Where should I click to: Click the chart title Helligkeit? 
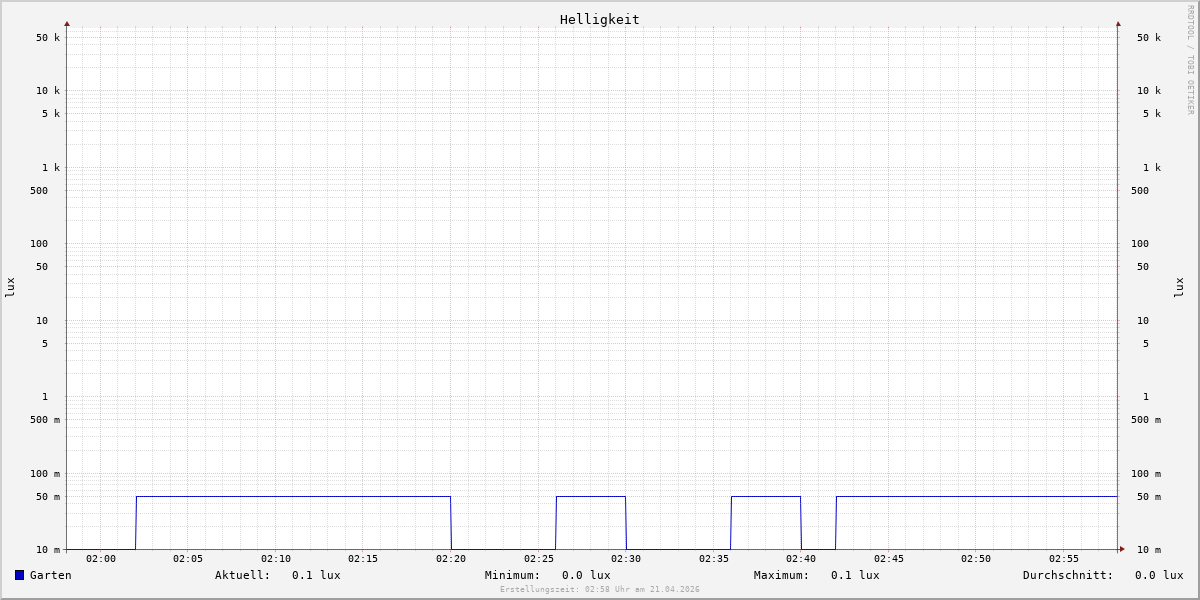click(600, 19)
